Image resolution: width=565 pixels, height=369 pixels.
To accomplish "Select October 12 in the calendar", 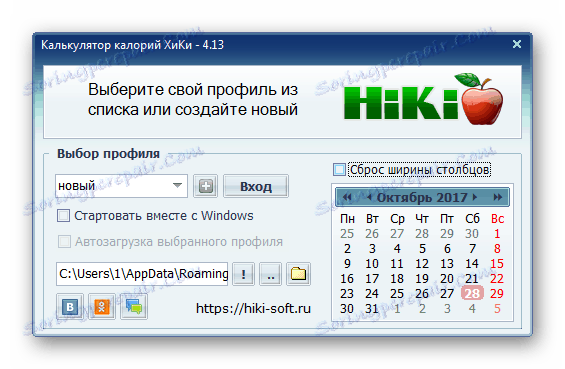I will click(x=422, y=264).
